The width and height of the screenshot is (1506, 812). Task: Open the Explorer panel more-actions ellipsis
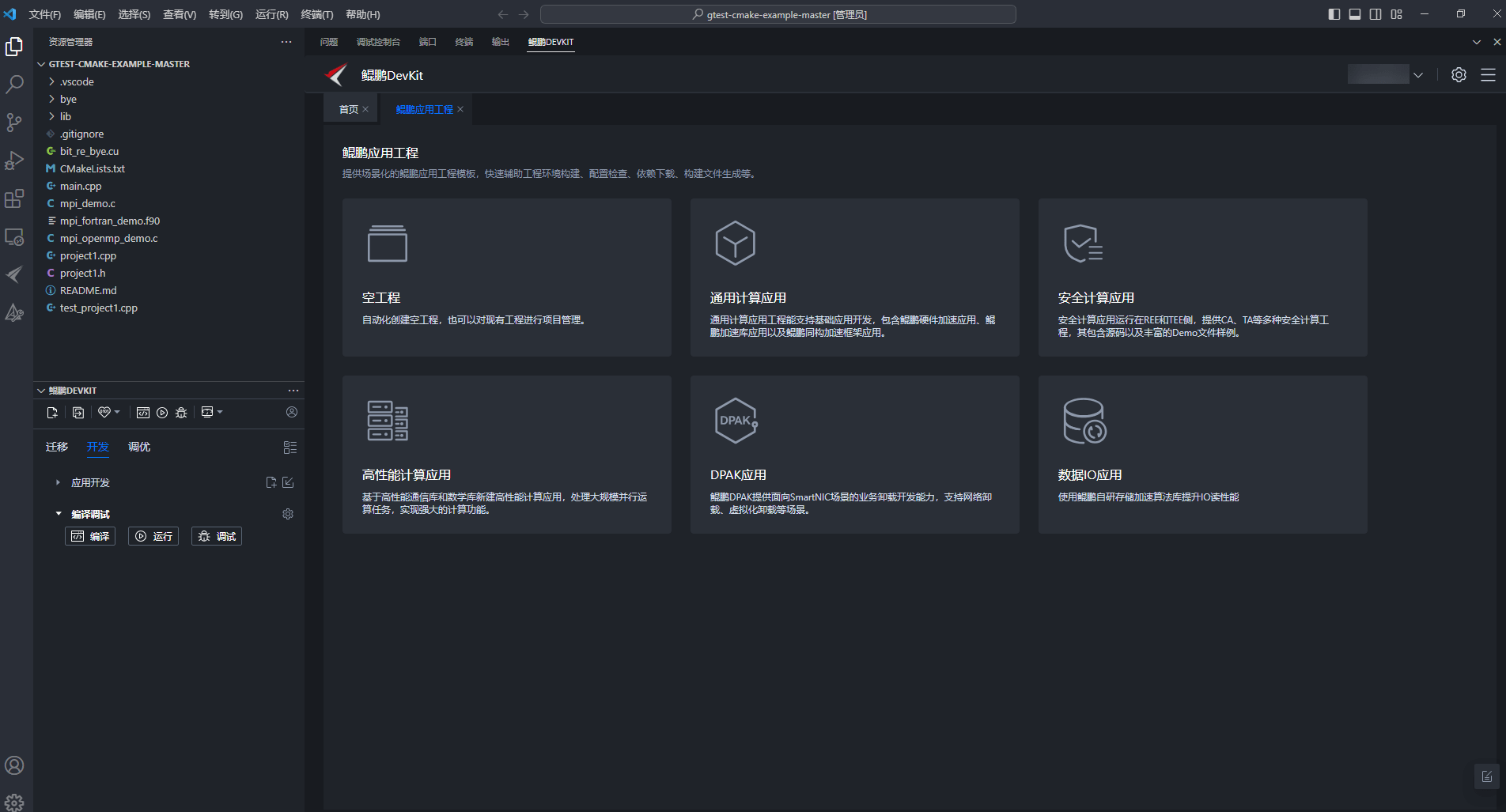click(286, 42)
